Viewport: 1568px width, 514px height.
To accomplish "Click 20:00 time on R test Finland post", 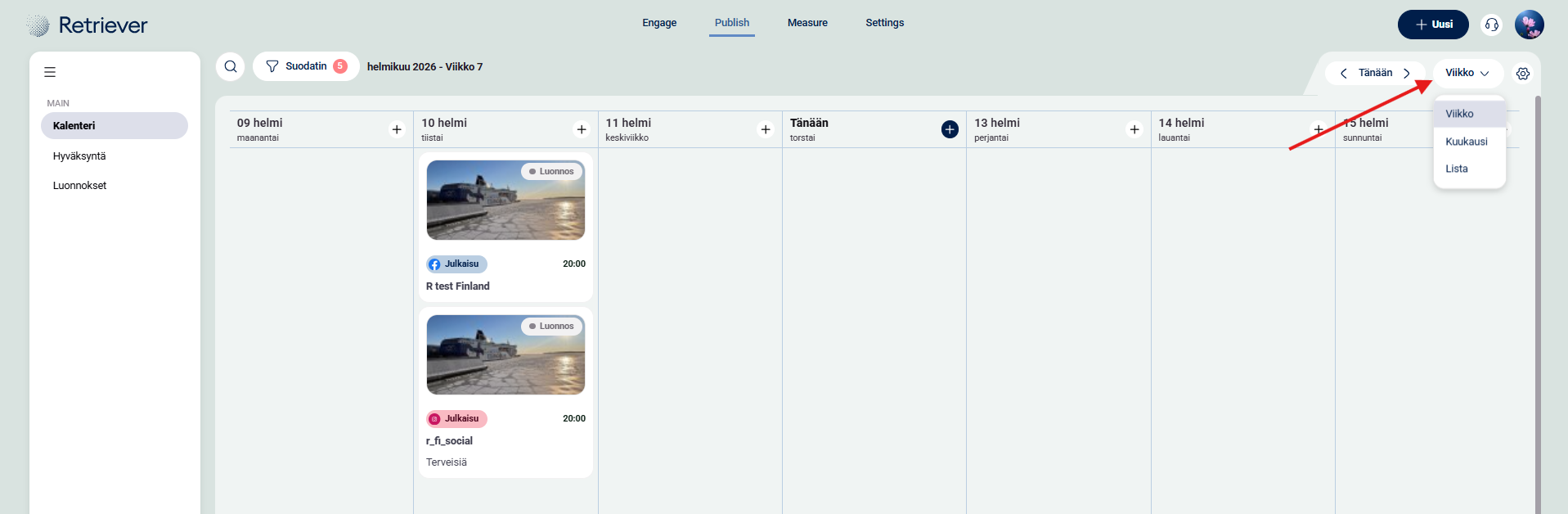I will click(574, 264).
